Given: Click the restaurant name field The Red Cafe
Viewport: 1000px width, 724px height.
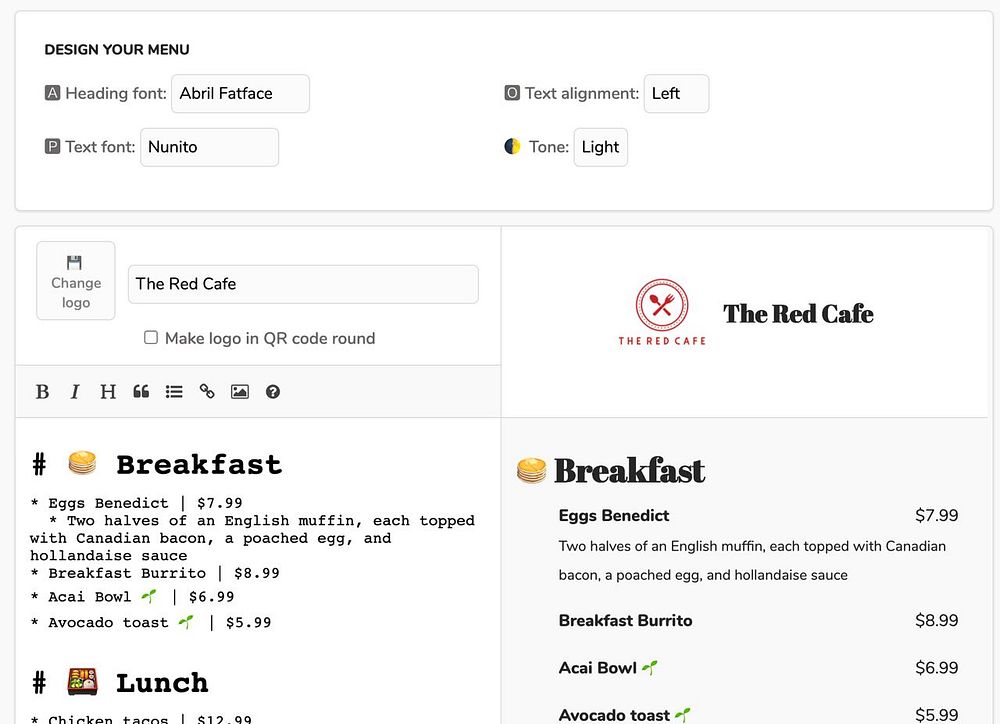Looking at the screenshot, I should pyautogui.click(x=303, y=284).
